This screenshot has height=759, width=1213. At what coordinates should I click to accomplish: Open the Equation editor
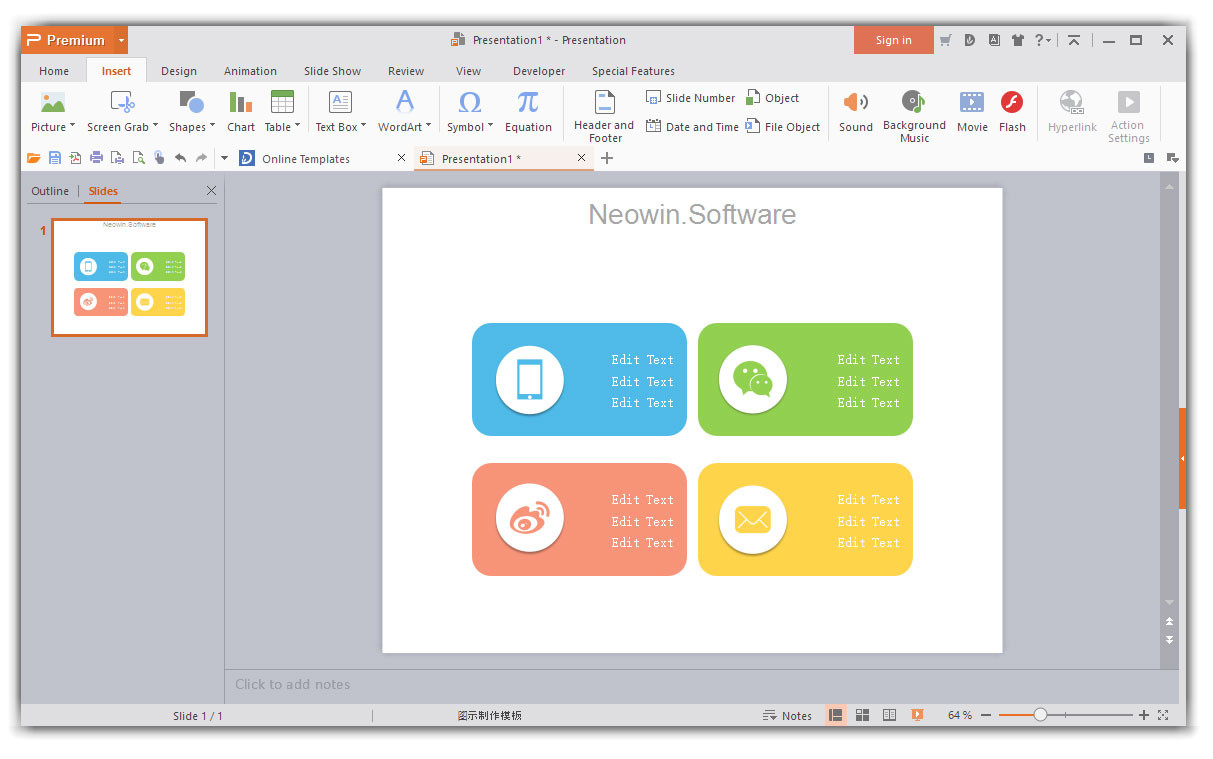528,110
